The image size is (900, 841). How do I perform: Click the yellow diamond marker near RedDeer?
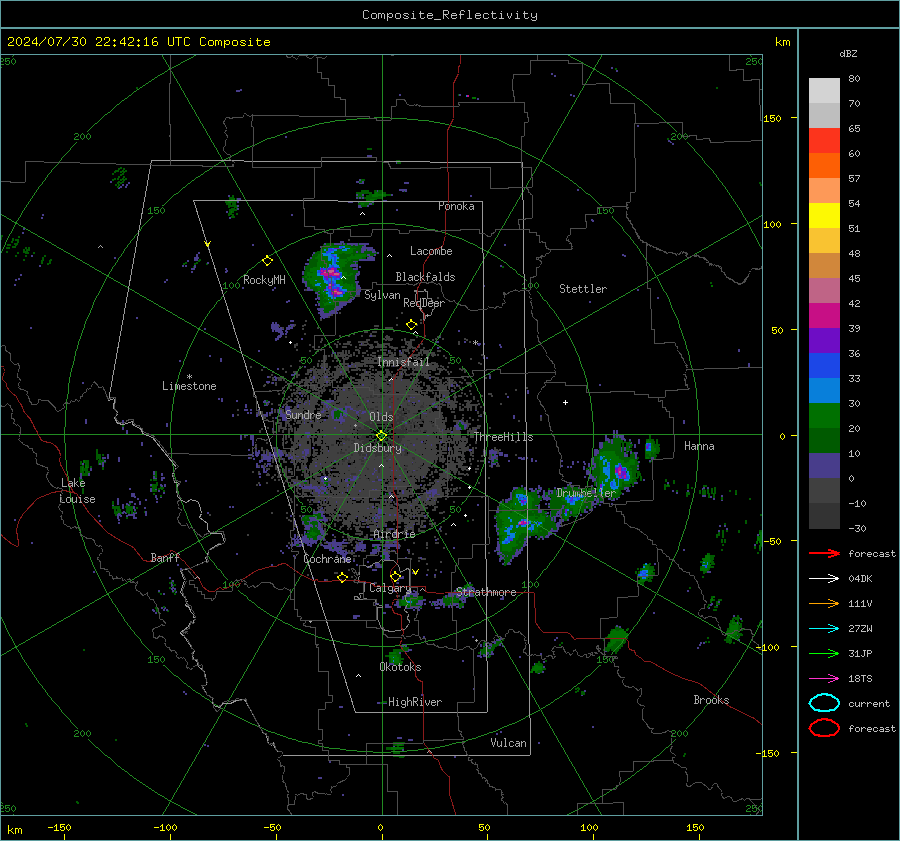[x=412, y=325]
